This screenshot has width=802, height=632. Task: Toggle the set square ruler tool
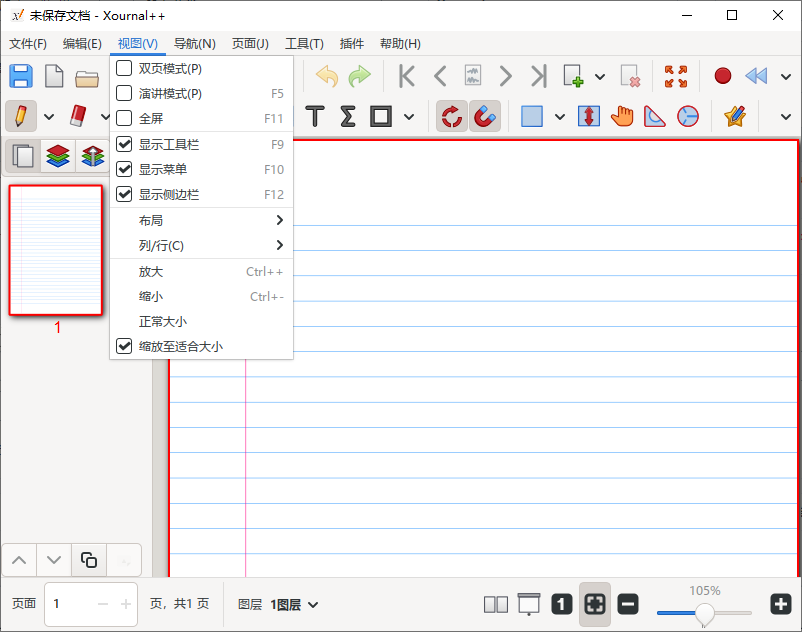click(x=655, y=116)
